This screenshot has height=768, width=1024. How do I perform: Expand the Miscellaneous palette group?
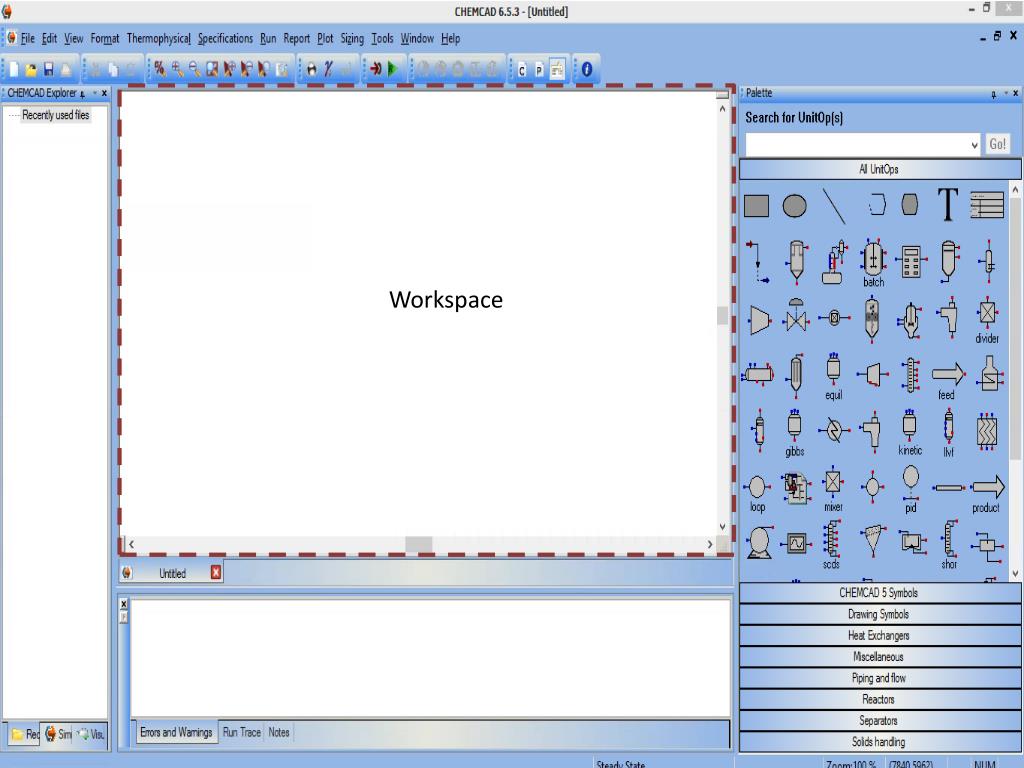tap(880, 657)
